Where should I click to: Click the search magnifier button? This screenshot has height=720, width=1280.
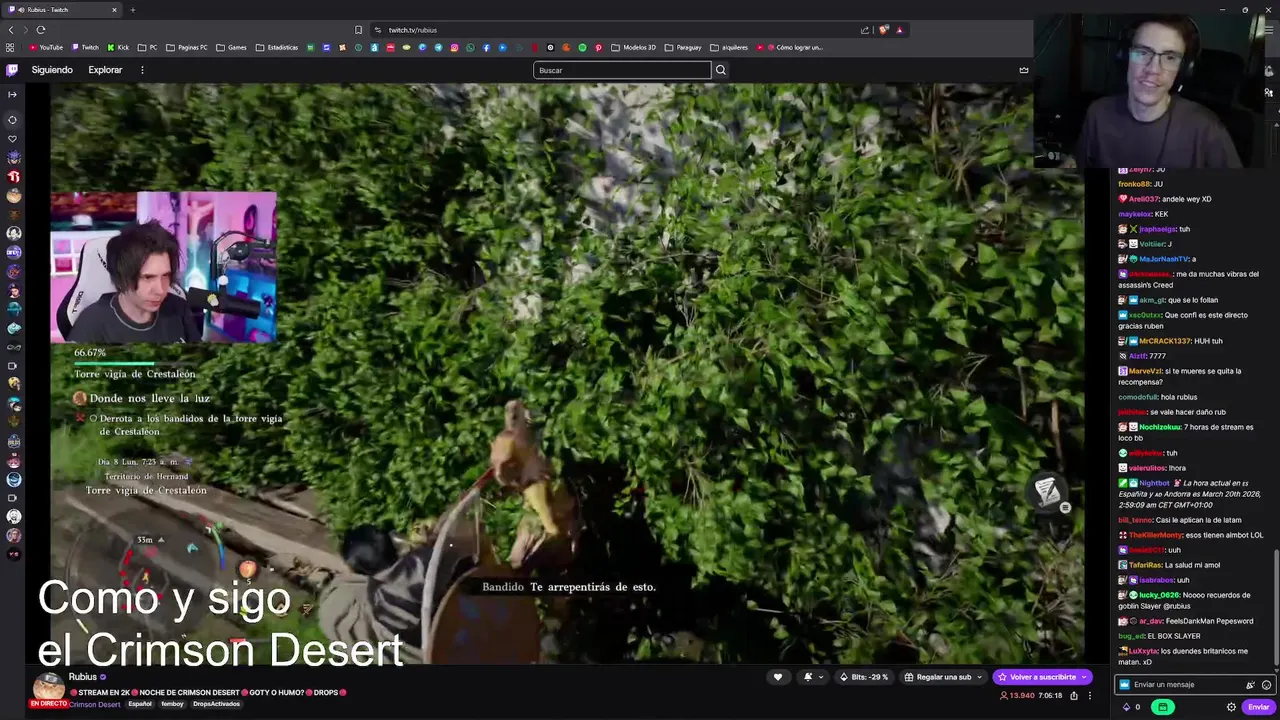pyautogui.click(x=720, y=70)
